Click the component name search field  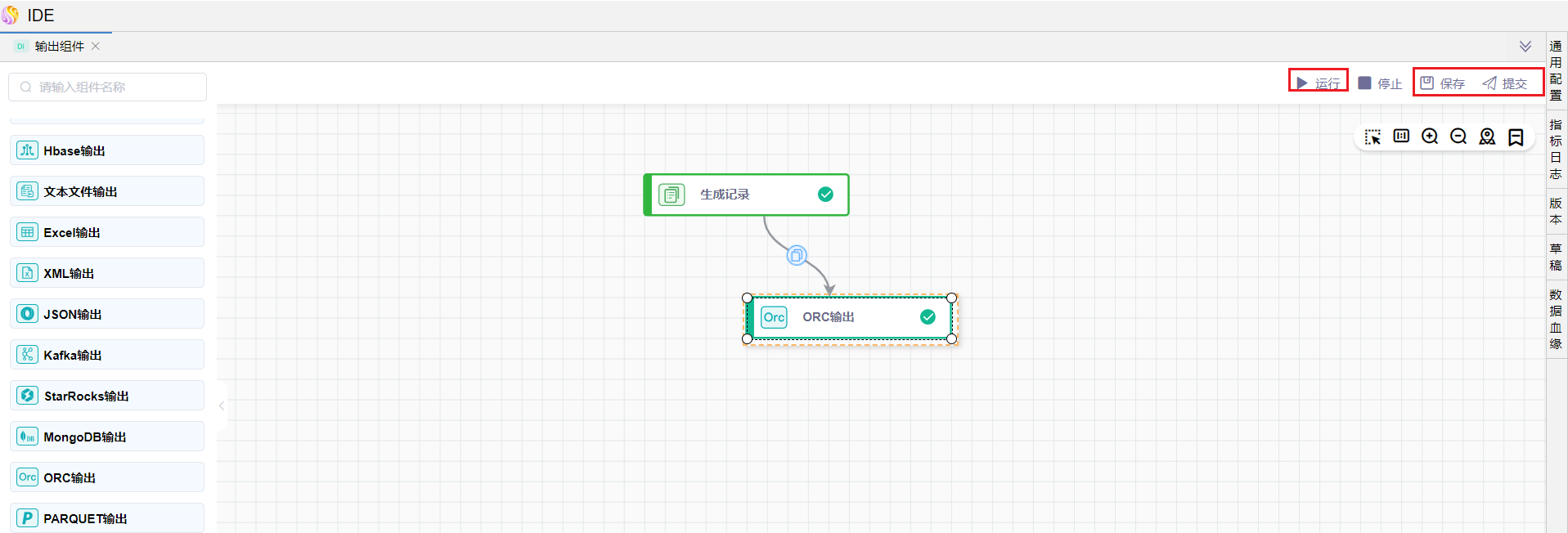click(x=108, y=87)
